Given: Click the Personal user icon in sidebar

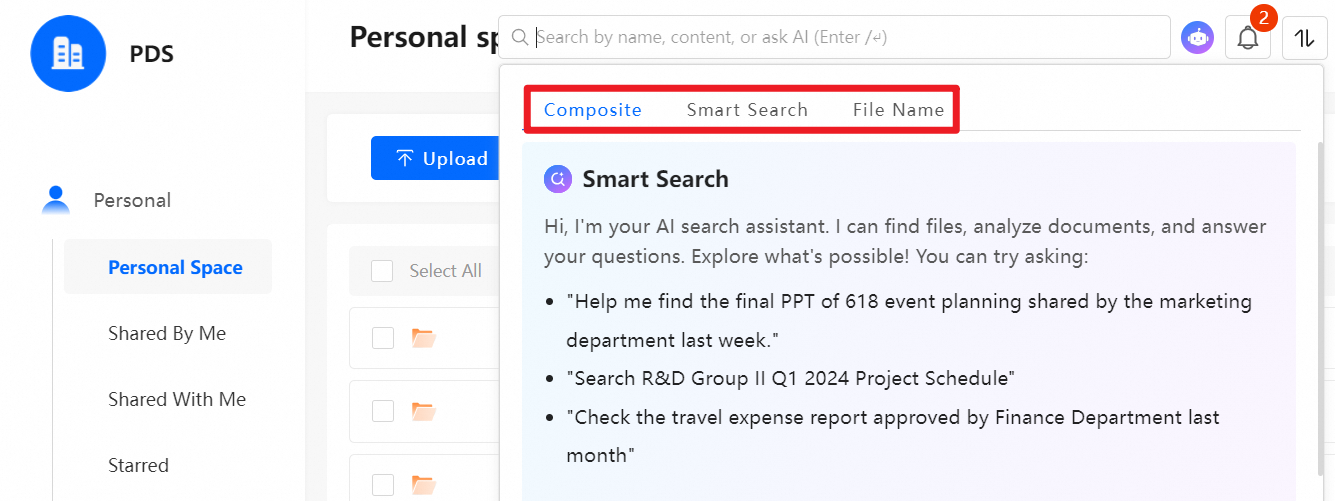Looking at the screenshot, I should coord(56,200).
